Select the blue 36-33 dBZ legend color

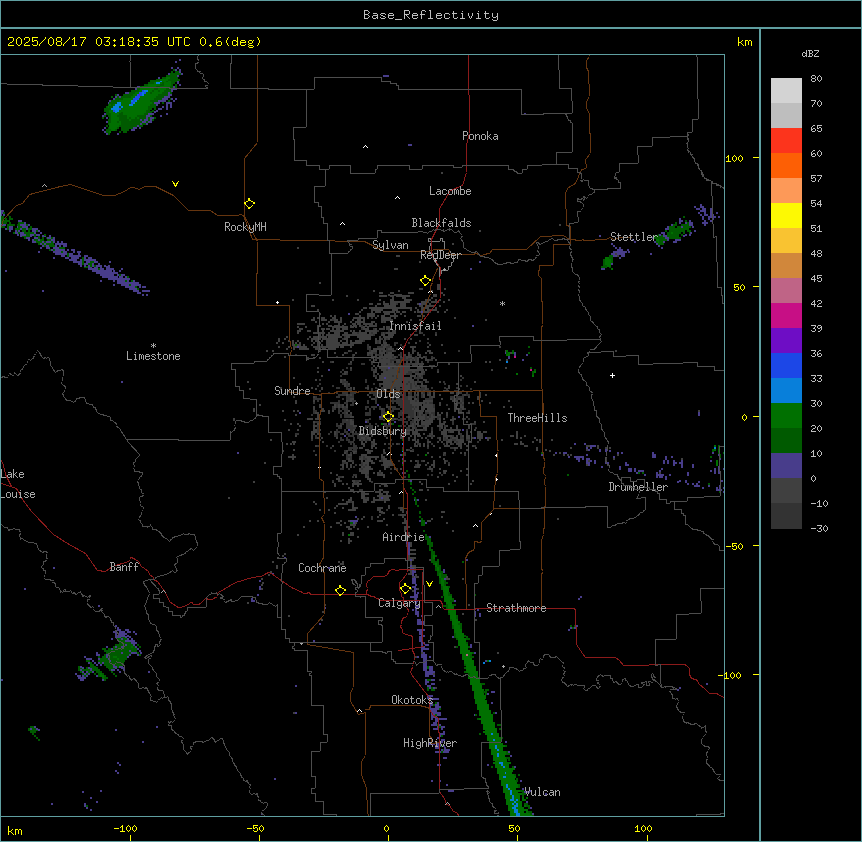coord(786,365)
